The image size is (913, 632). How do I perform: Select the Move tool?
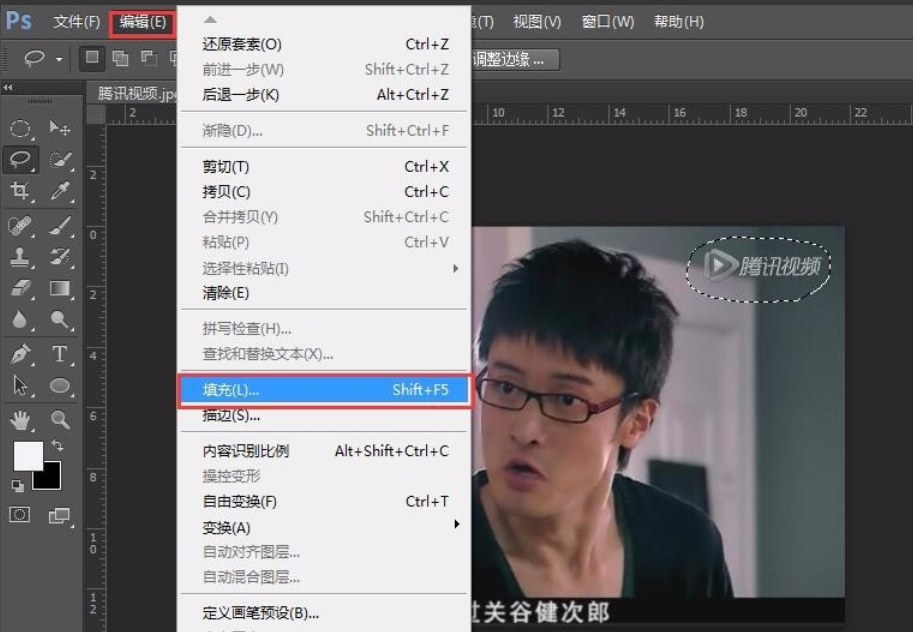click(59, 128)
